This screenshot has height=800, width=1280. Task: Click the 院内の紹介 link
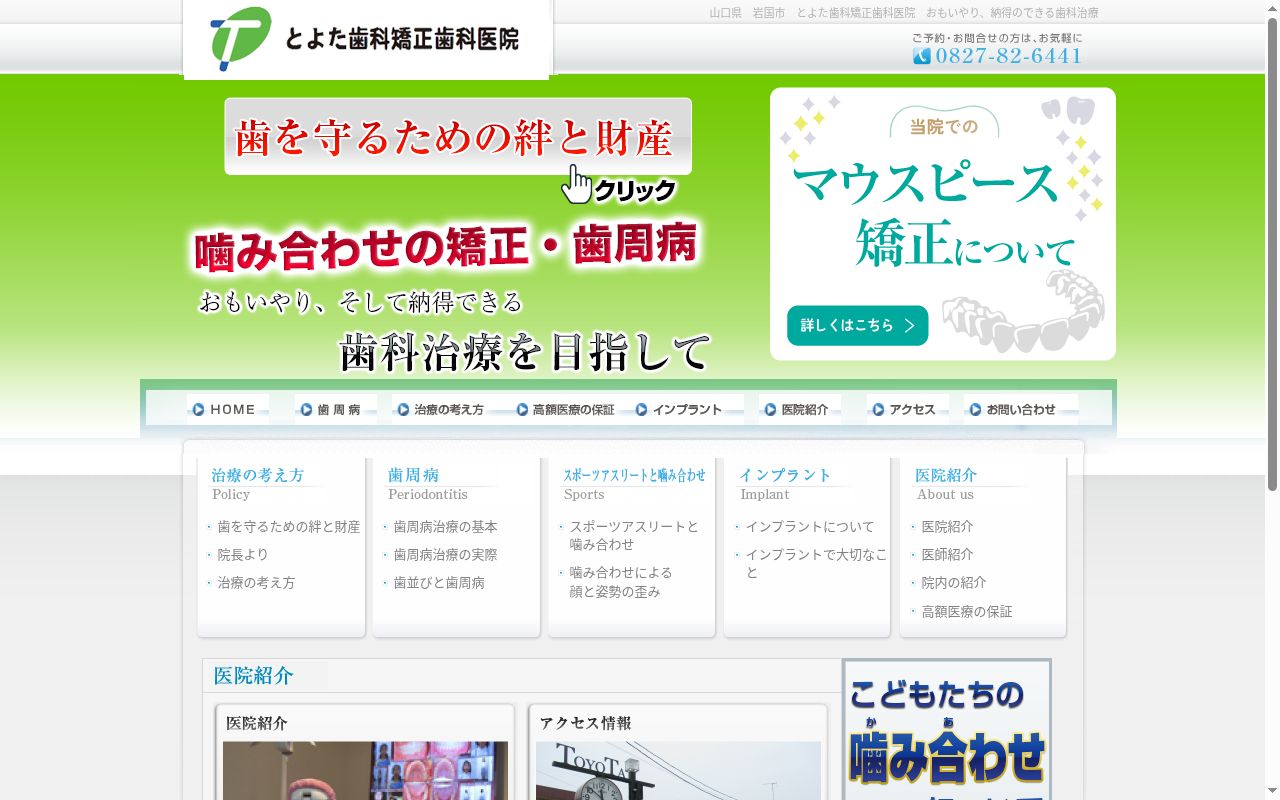click(954, 583)
